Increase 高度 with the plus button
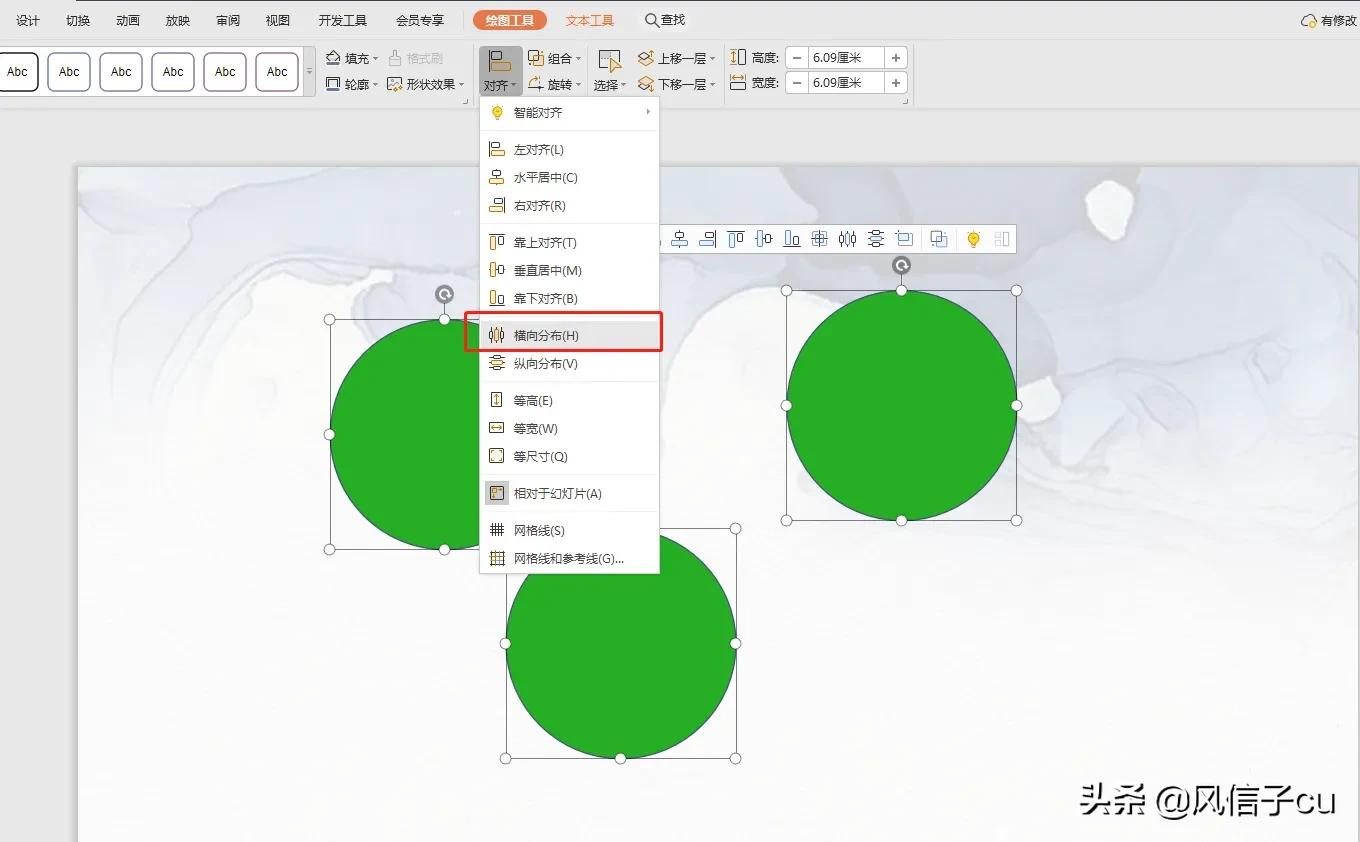Viewport: 1360px width, 842px height. pyautogui.click(x=896, y=58)
